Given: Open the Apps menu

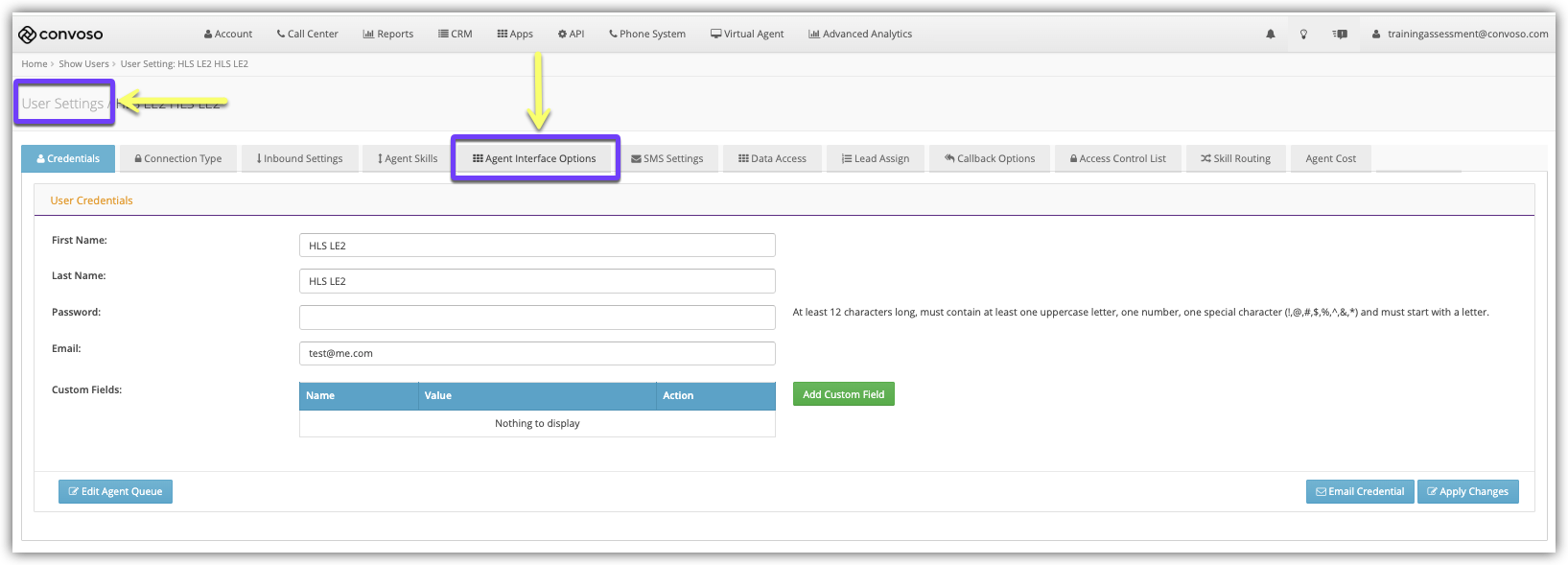Looking at the screenshot, I should [x=515, y=35].
